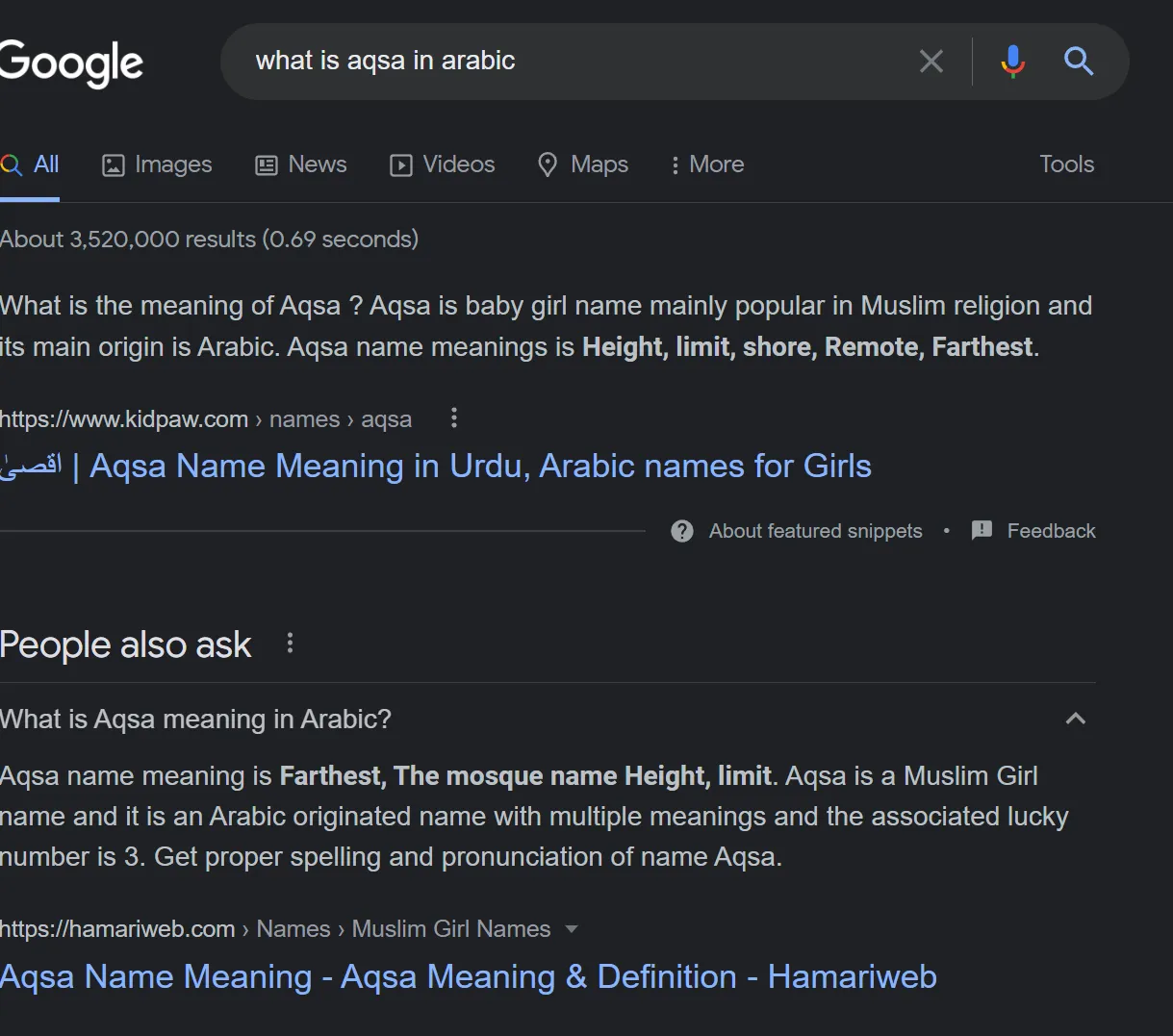The height and width of the screenshot is (1036, 1173).
Task: Open People also ask options menu
Action: [x=290, y=644]
